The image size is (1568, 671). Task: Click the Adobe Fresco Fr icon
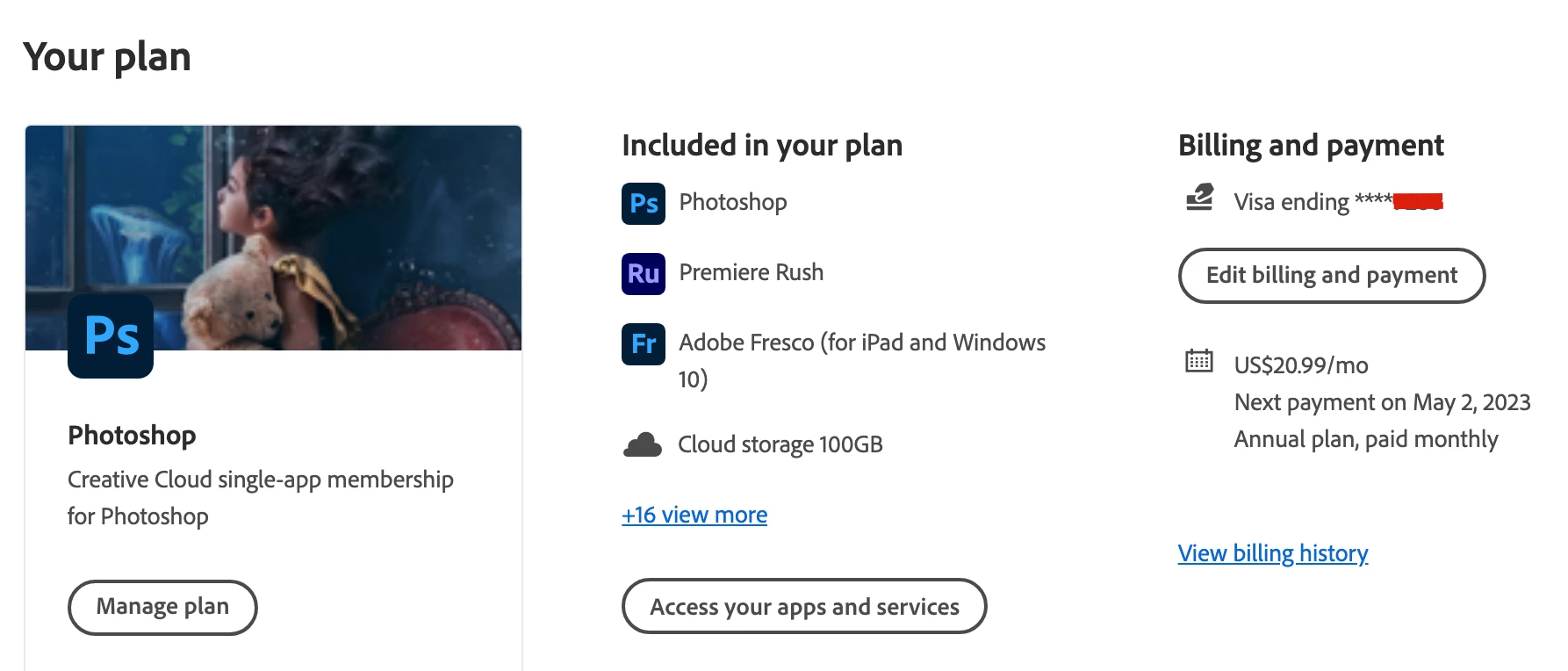(x=643, y=343)
